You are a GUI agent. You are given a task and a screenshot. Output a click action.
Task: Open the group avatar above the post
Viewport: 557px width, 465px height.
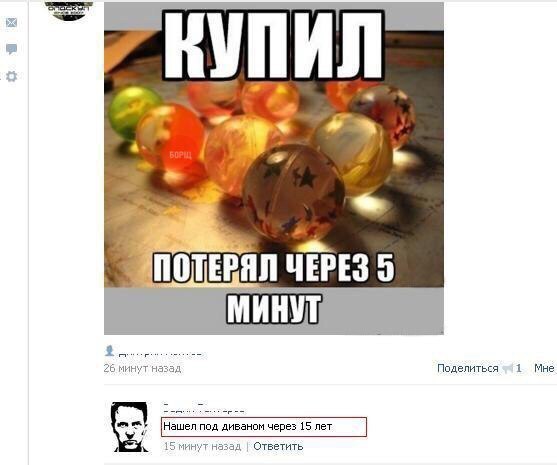(x=69, y=11)
